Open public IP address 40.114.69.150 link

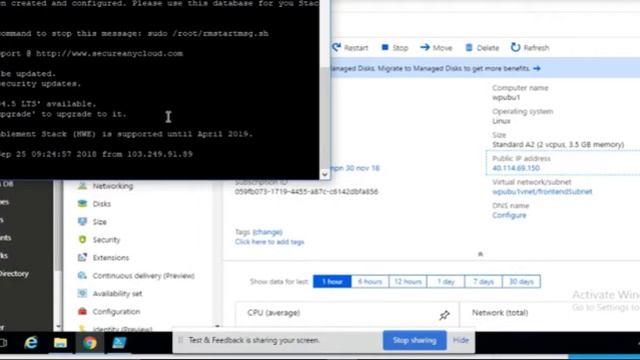point(516,168)
